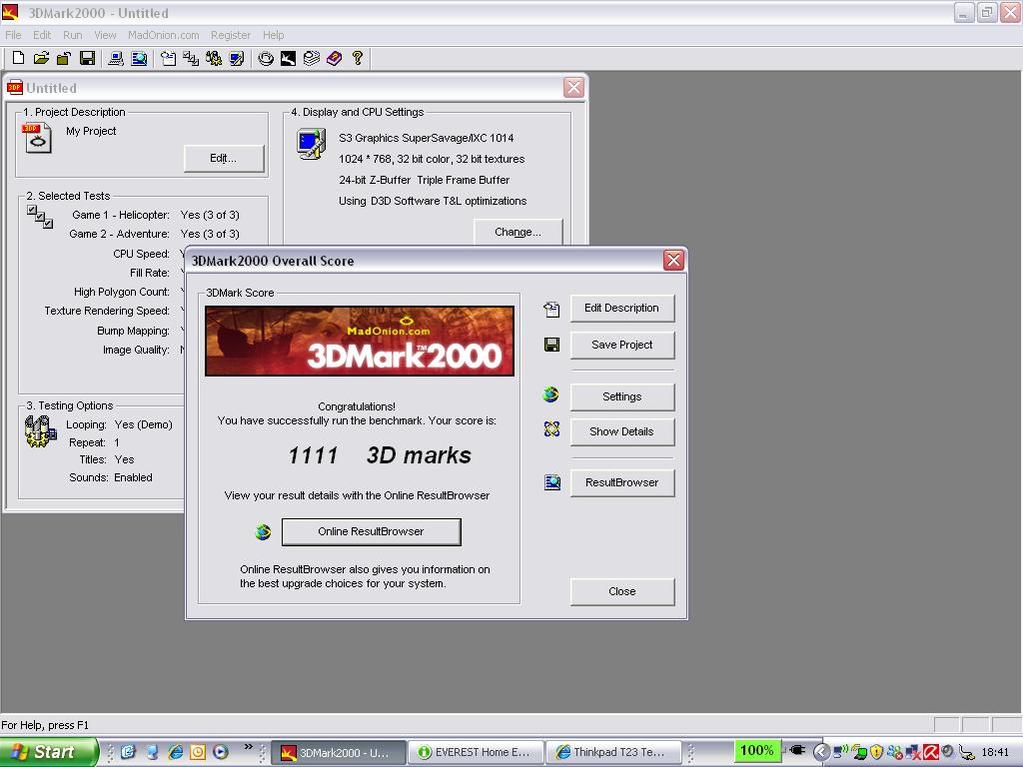The image size is (1023, 767).
Task: Click the purple help book toolbar icon
Action: coord(334,59)
